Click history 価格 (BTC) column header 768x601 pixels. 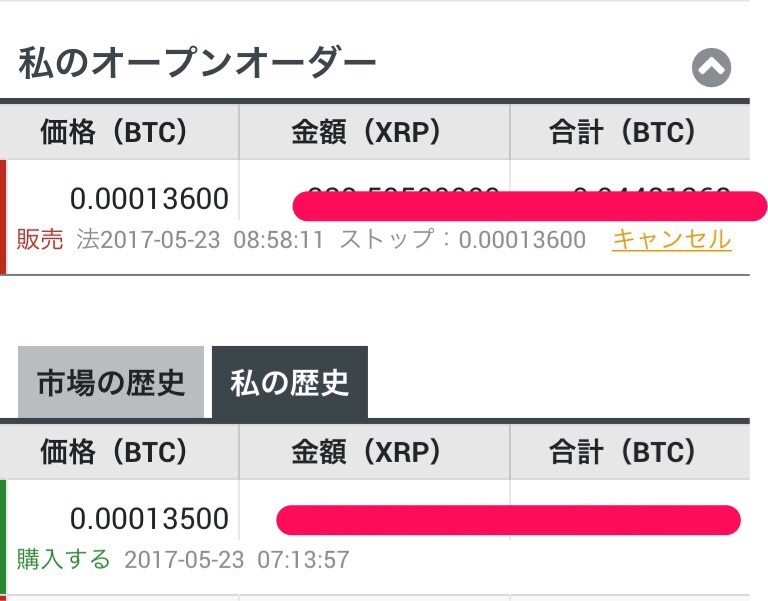(119, 451)
